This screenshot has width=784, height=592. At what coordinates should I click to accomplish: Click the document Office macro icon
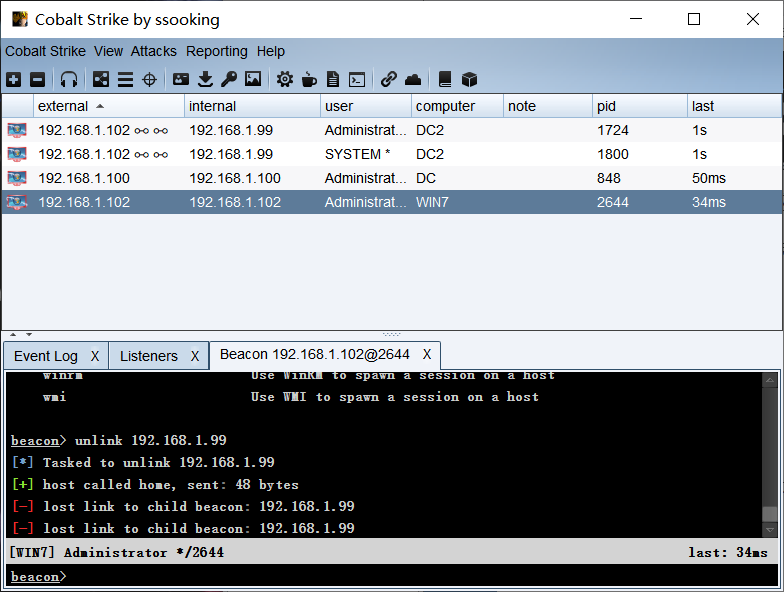point(332,79)
